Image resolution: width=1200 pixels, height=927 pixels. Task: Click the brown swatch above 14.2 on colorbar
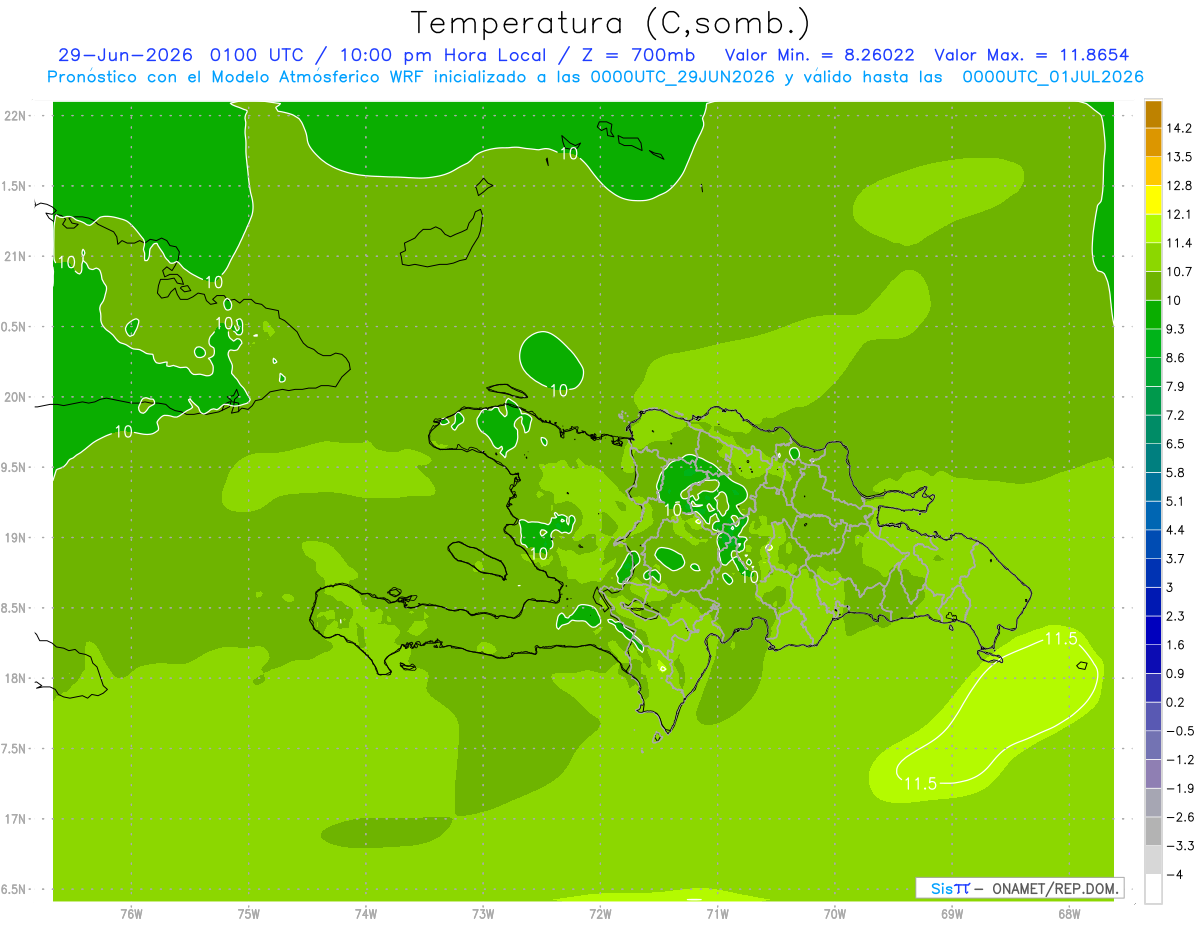1153,114
